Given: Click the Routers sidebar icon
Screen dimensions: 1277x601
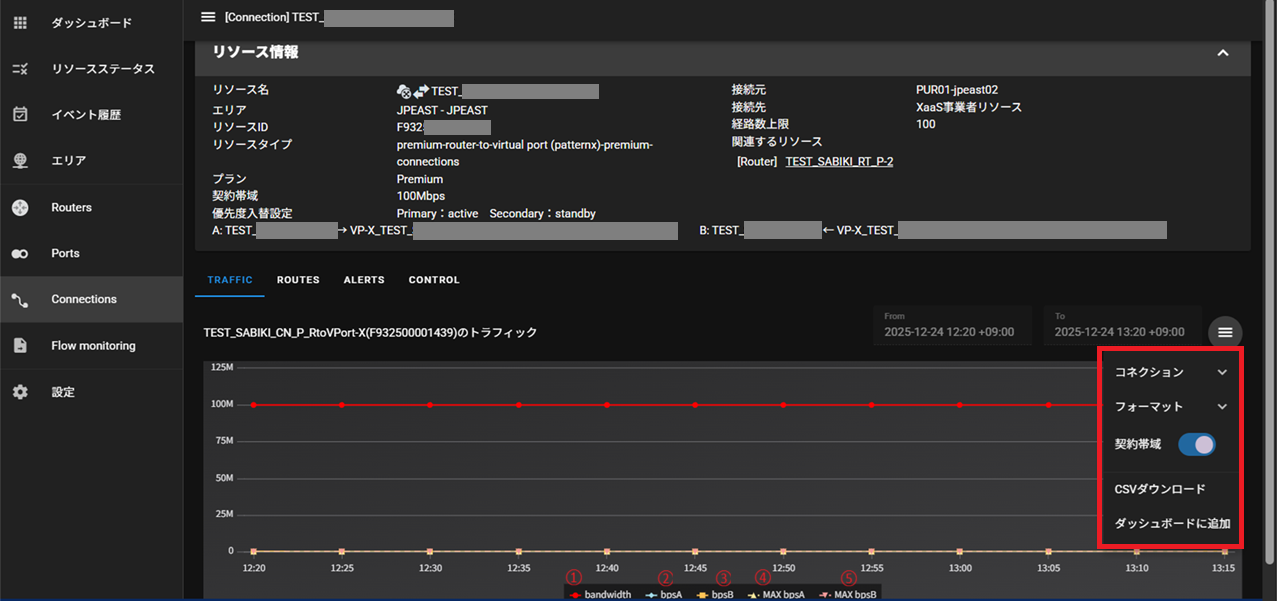Looking at the screenshot, I should click(20, 207).
